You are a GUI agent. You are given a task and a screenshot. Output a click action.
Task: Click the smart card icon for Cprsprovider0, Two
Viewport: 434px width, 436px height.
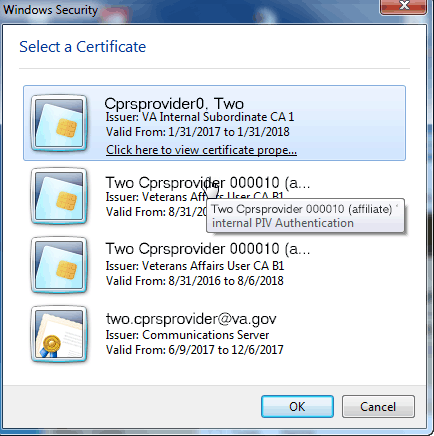tap(59, 123)
